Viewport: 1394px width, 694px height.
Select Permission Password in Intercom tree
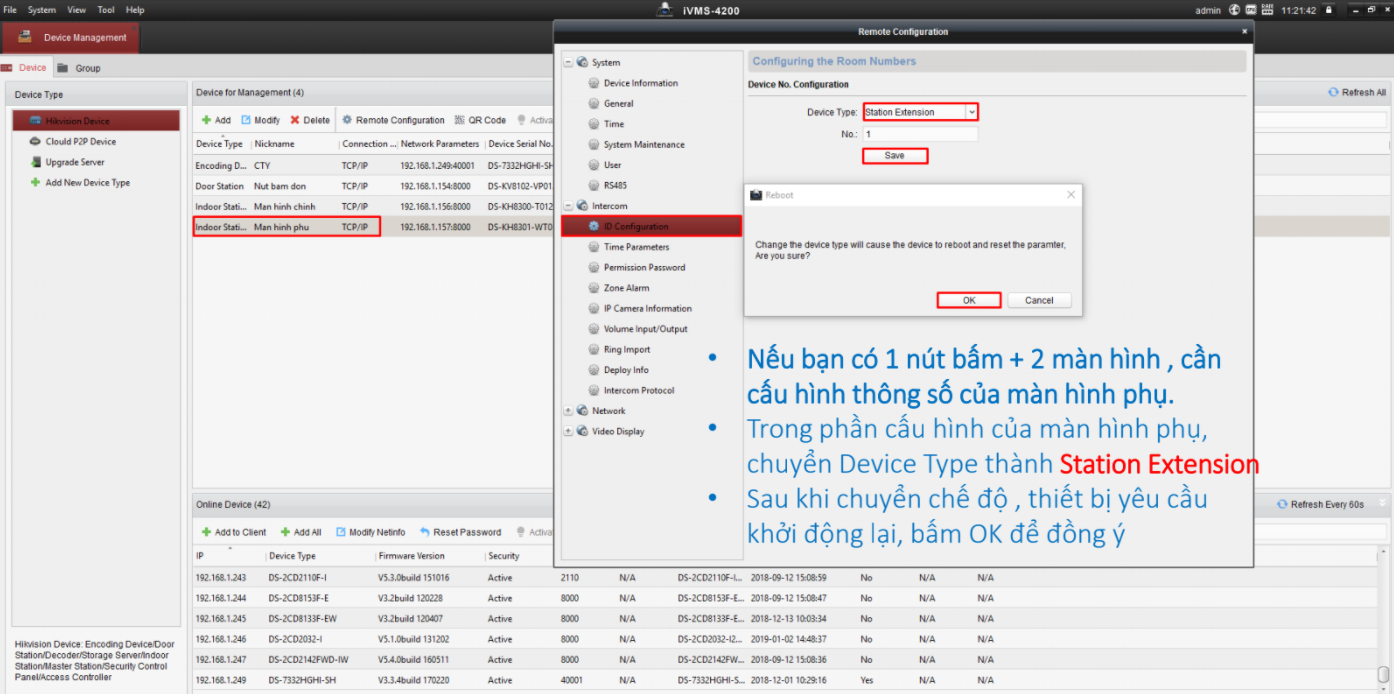644,267
